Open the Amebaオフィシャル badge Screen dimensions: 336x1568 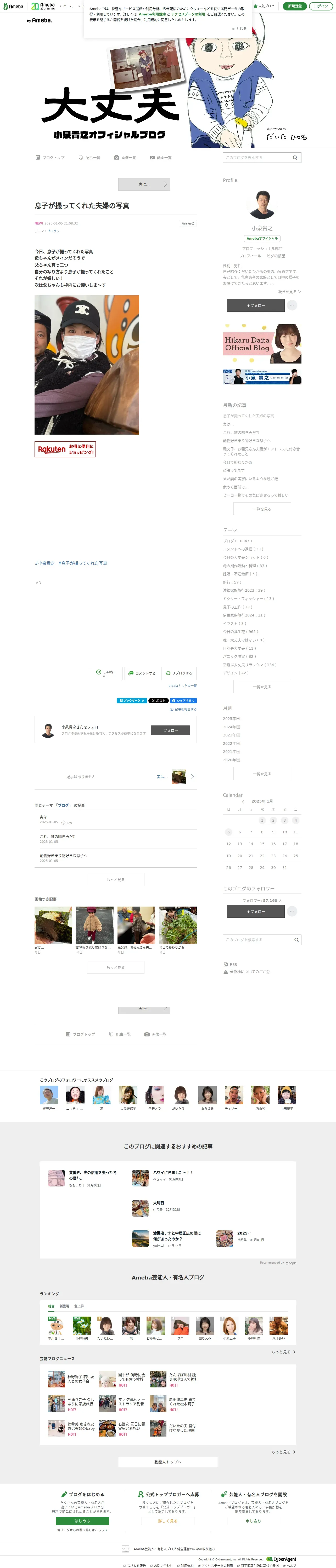point(262,239)
